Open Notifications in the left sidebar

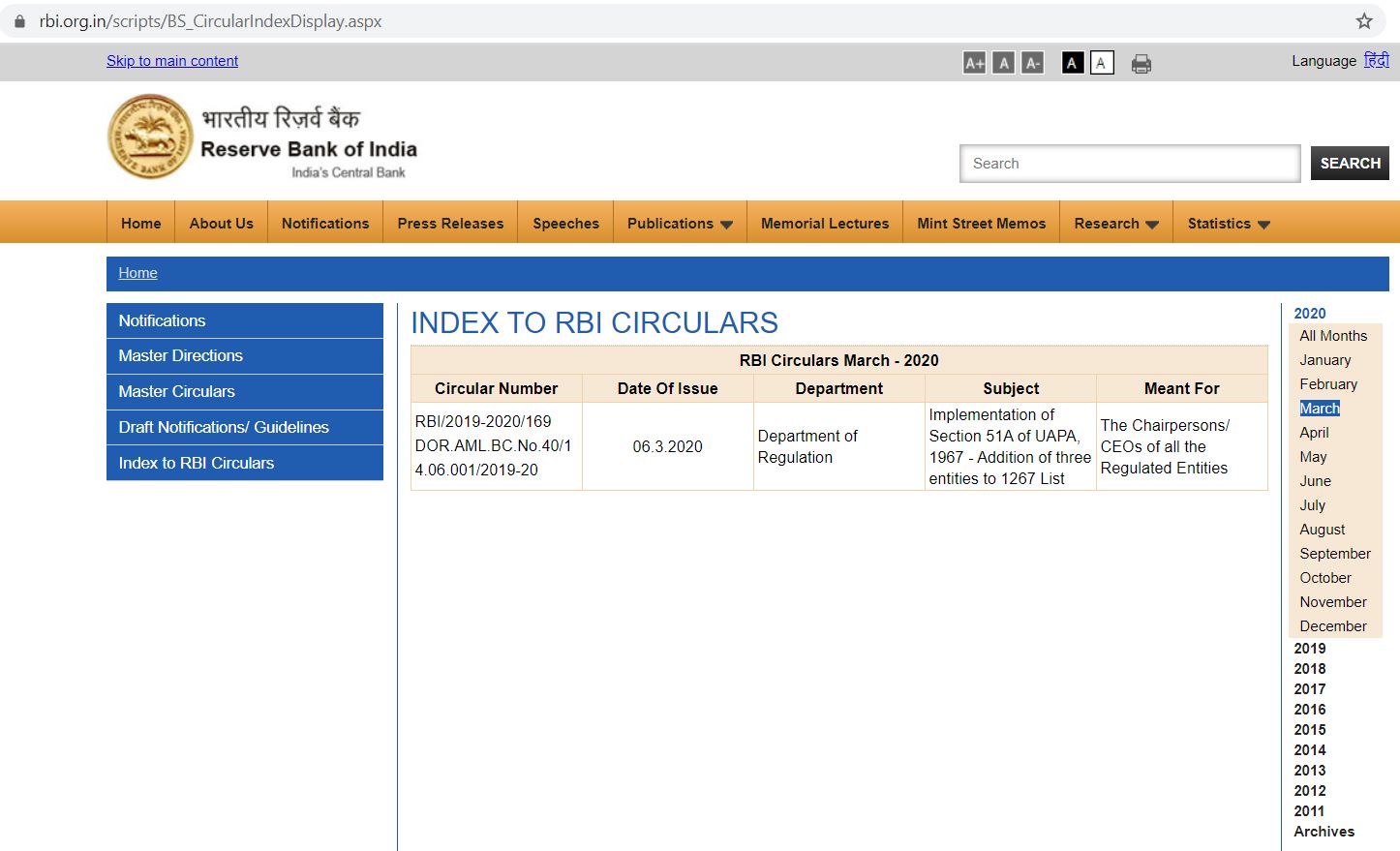pos(245,320)
